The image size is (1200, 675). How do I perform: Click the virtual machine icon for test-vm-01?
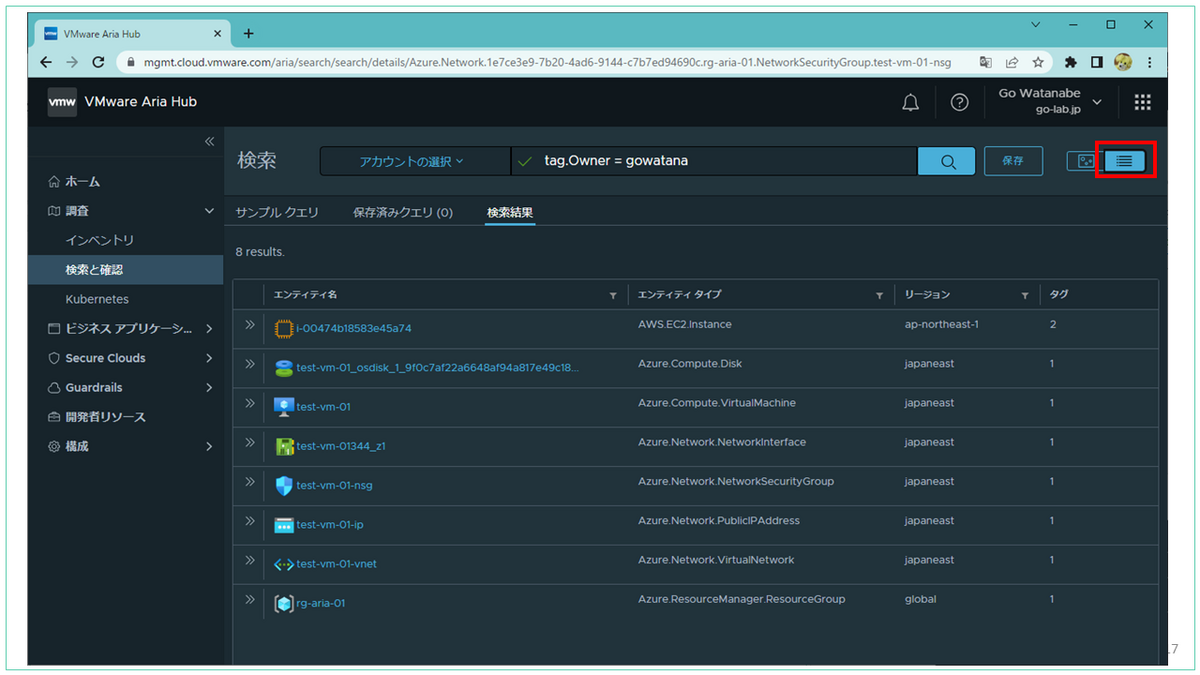(283, 407)
